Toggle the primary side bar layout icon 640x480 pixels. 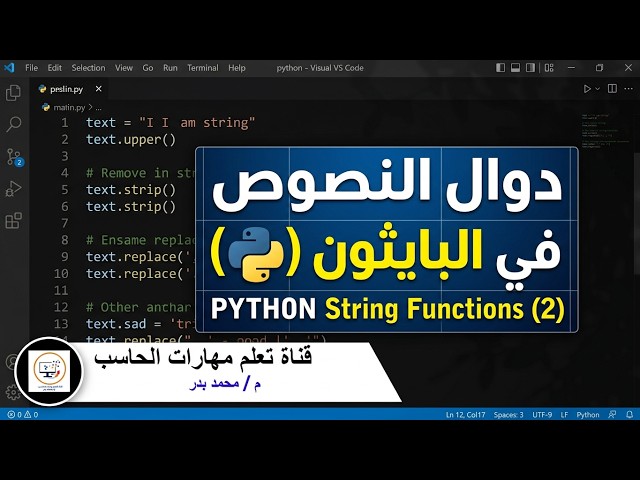click(x=500, y=68)
